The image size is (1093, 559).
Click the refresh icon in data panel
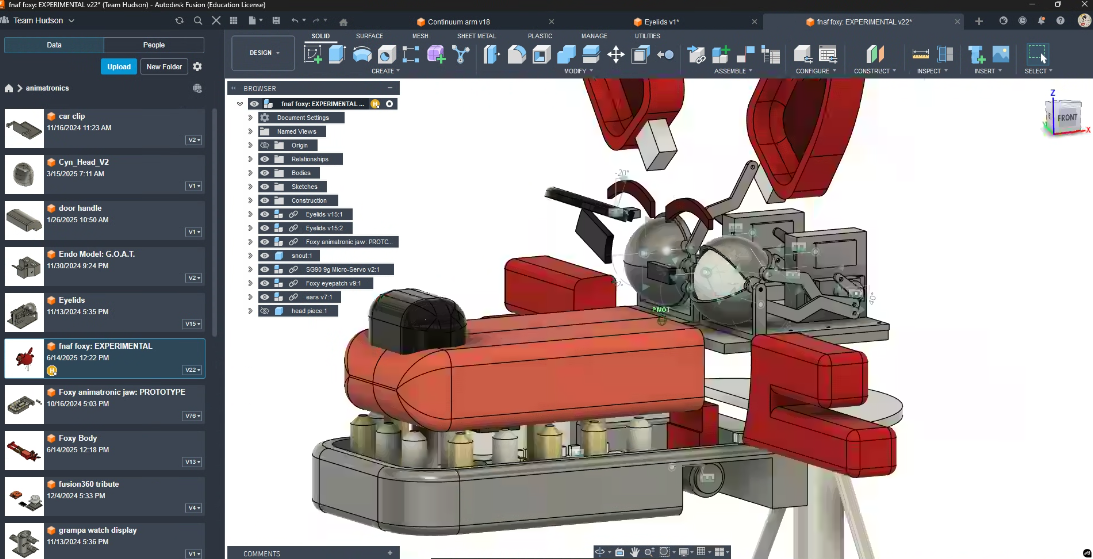point(180,21)
